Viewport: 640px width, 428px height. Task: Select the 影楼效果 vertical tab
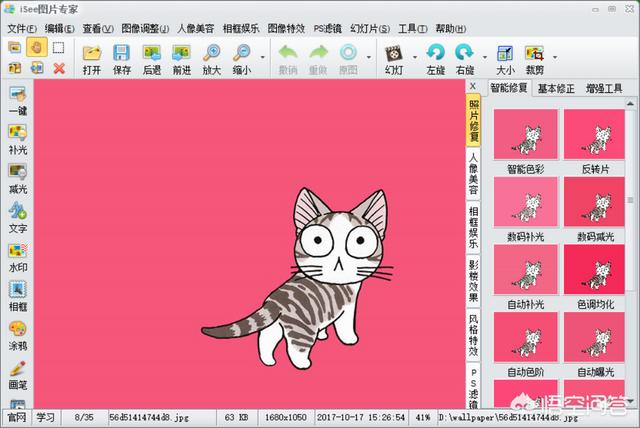click(473, 281)
